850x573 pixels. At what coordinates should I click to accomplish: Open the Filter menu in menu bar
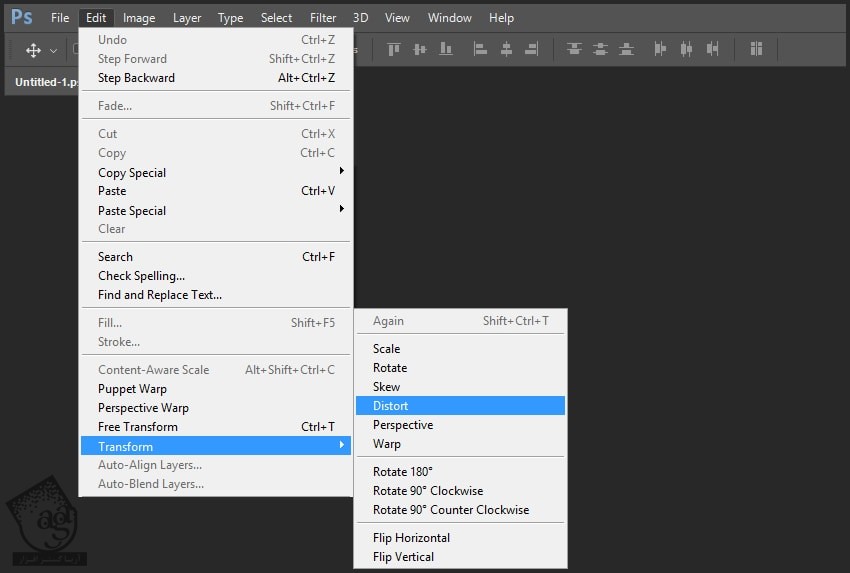[323, 17]
